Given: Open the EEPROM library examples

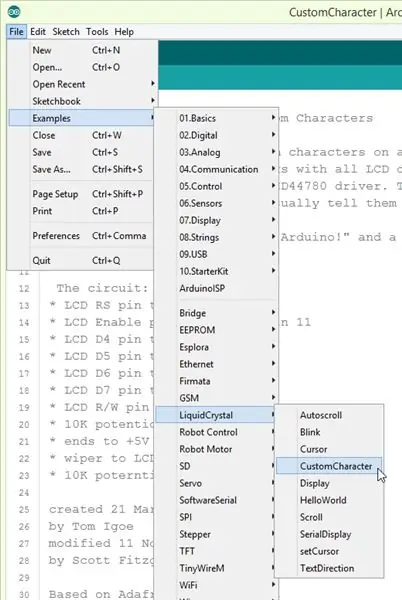Looking at the screenshot, I should pyautogui.click(x=216, y=330).
